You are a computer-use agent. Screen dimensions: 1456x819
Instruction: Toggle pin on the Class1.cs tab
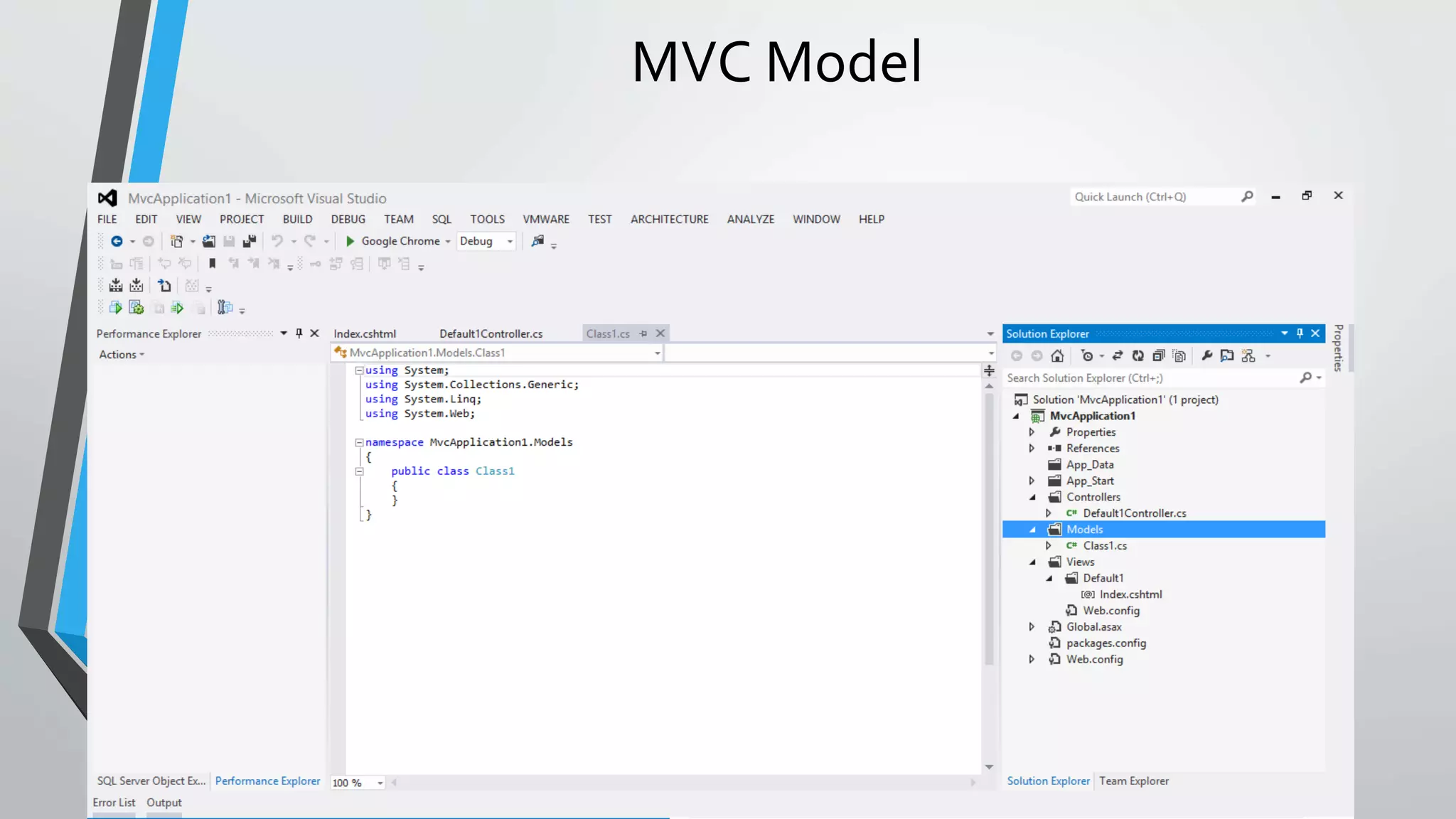[x=643, y=333]
